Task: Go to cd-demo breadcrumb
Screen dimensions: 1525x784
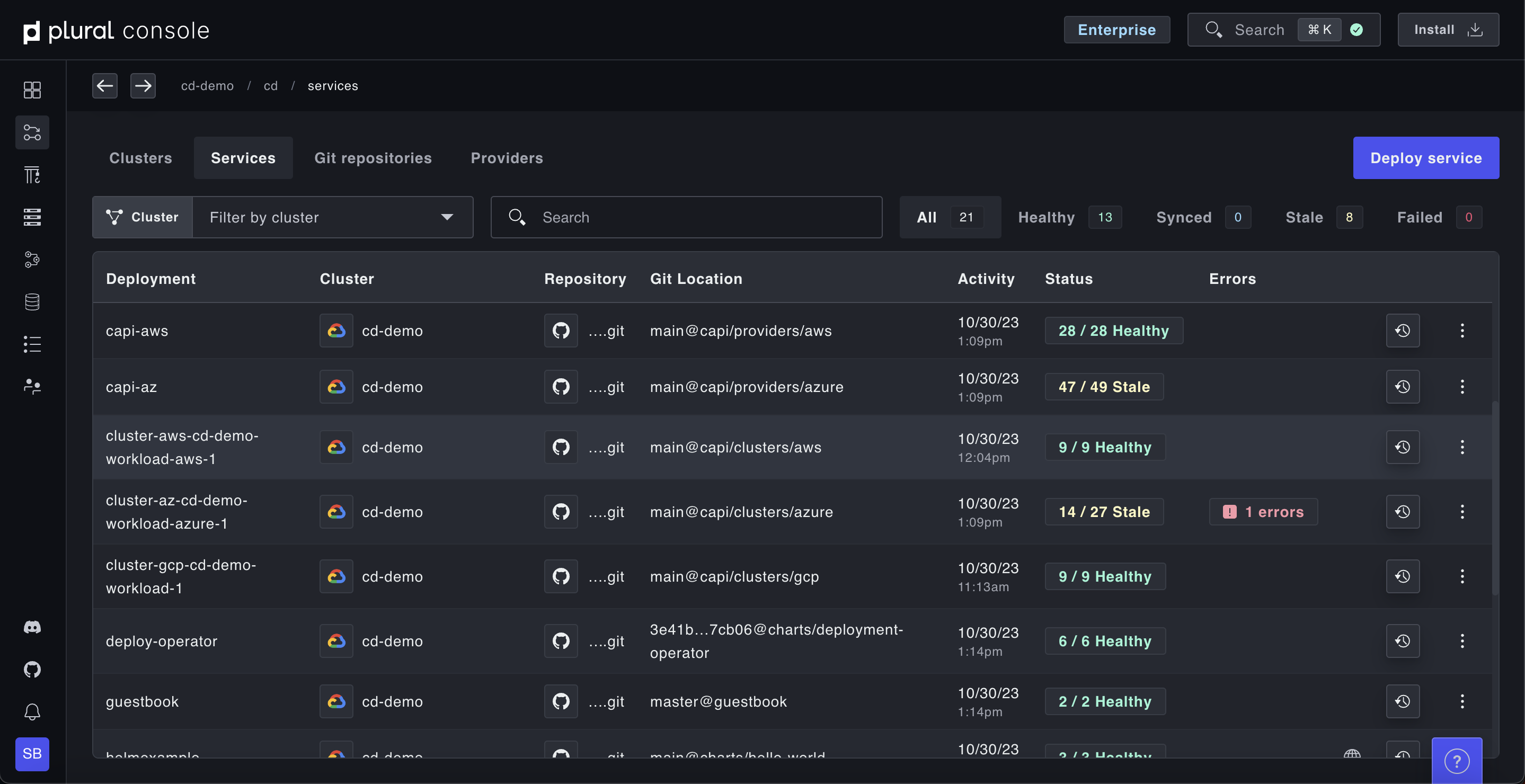Action: coord(207,86)
